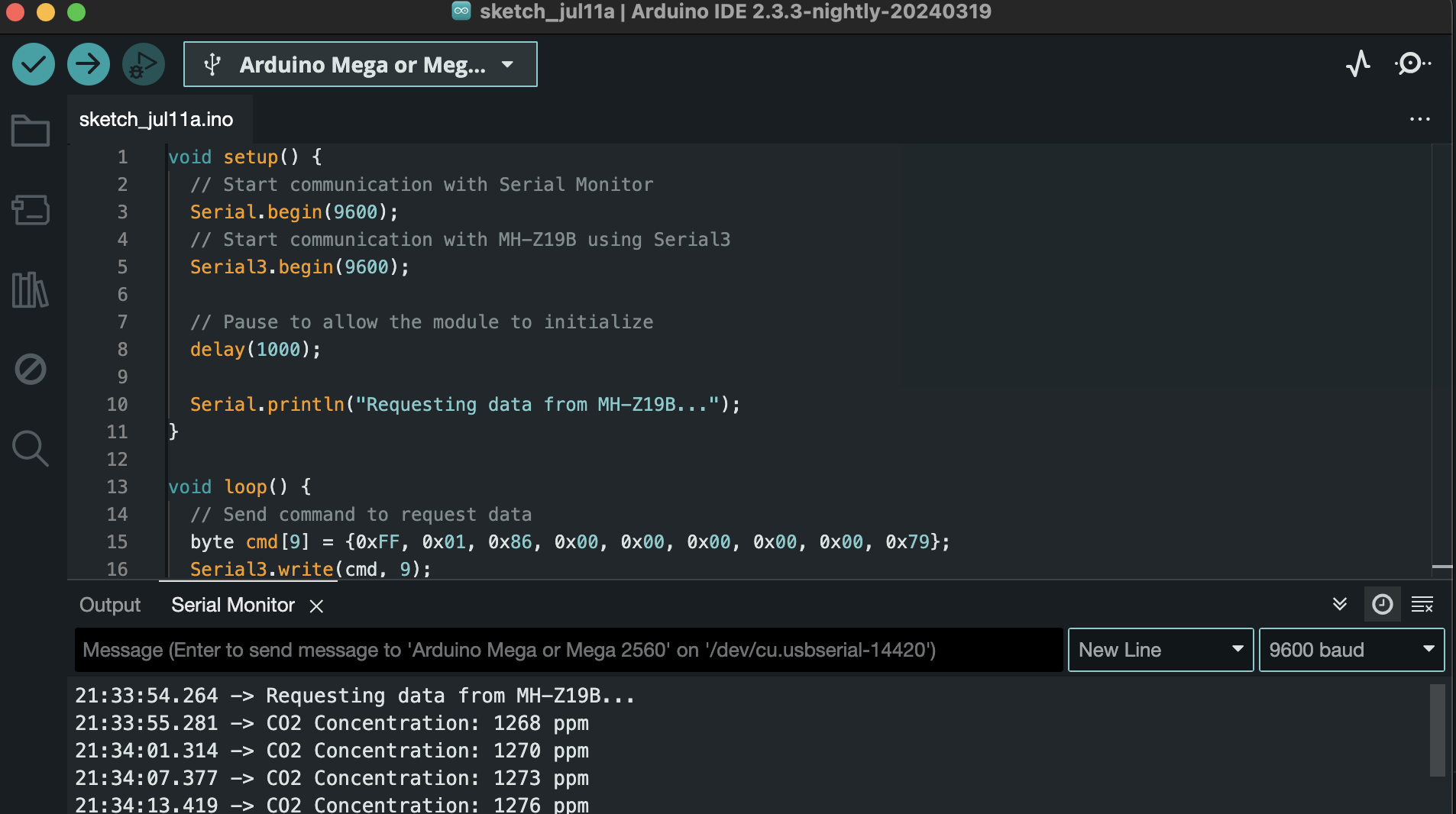Image resolution: width=1456 pixels, height=814 pixels.
Task: Open the Serial Monitor magnifier icon at top right
Action: [1412, 63]
